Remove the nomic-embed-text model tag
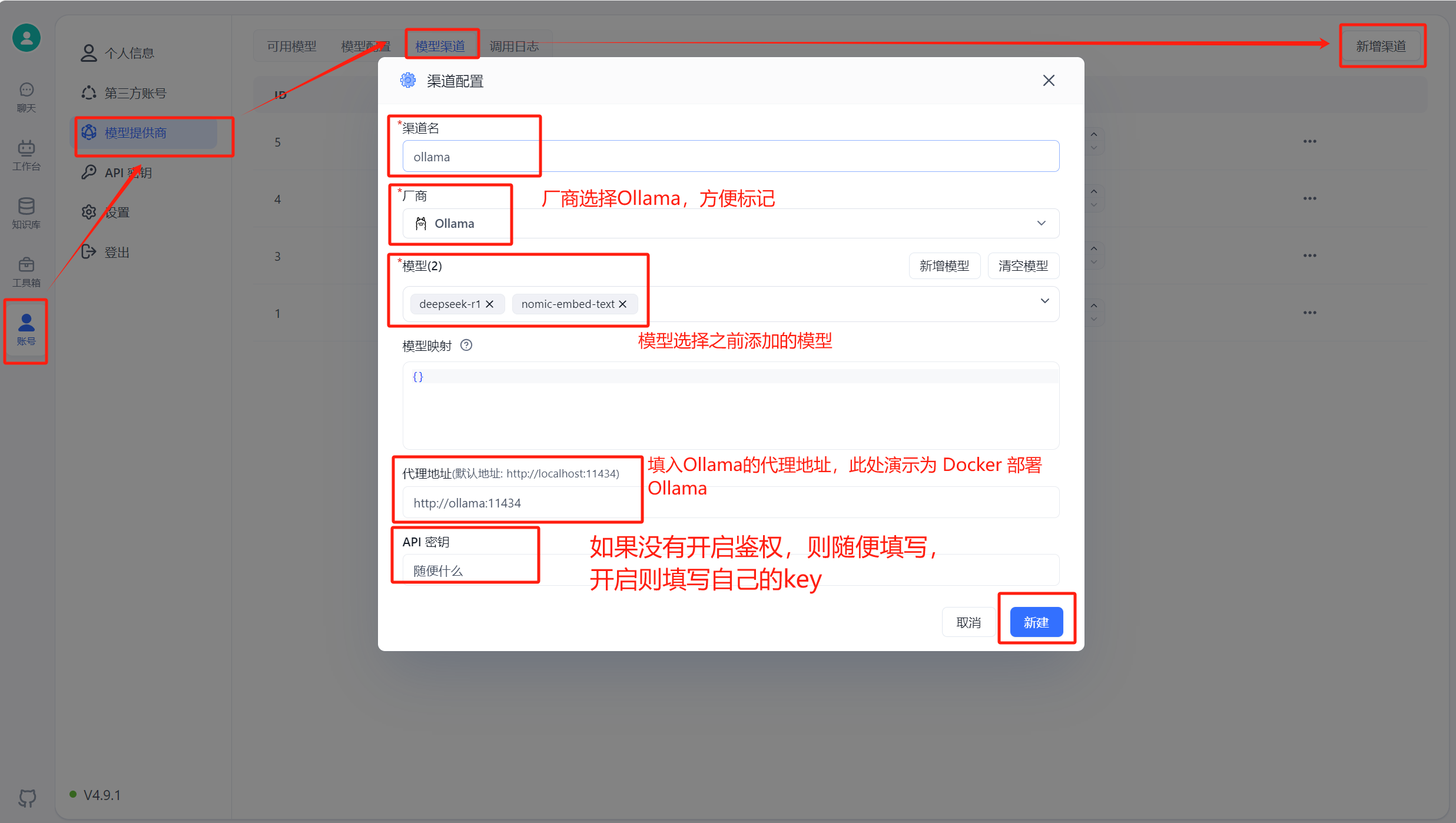This screenshot has width=1456, height=823. coord(622,304)
